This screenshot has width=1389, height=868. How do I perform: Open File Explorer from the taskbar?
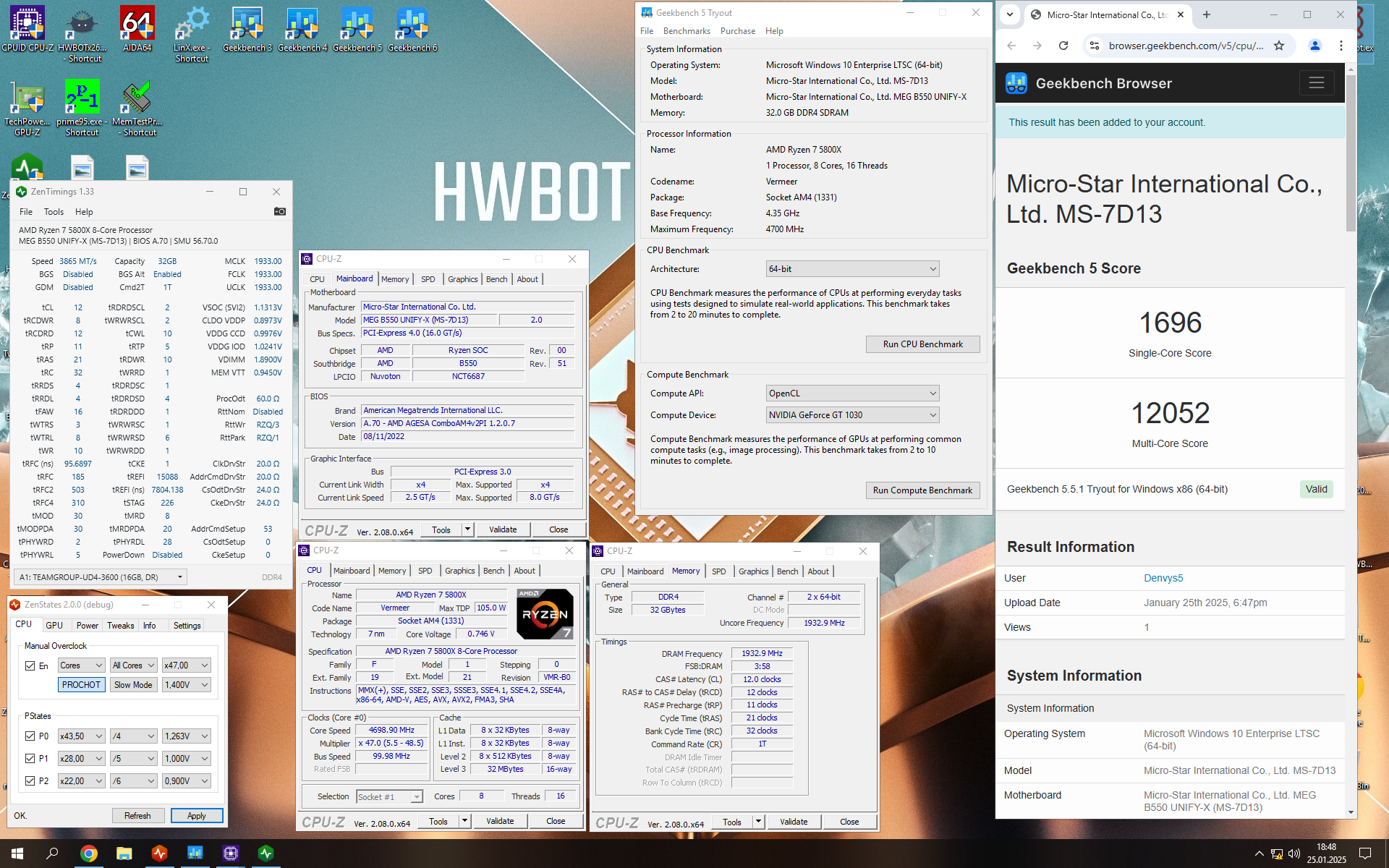tap(124, 854)
